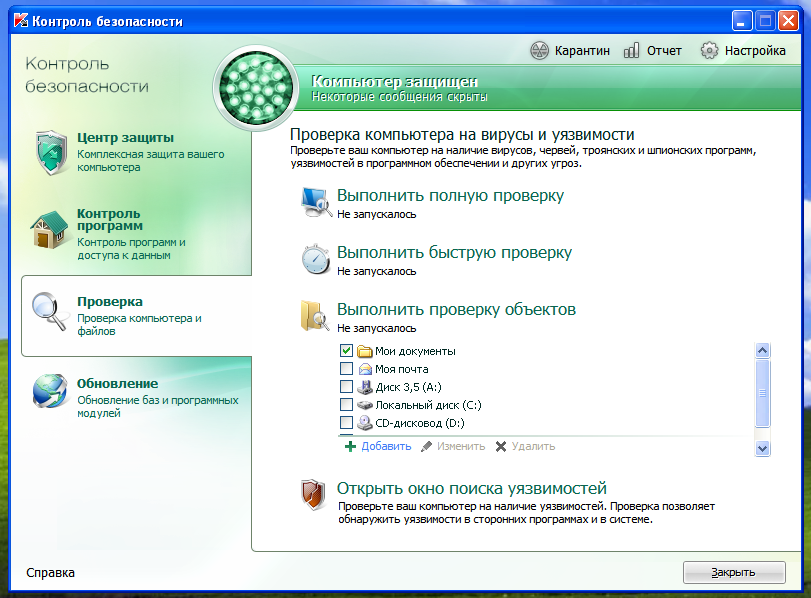Click the Добавить link

[386, 446]
